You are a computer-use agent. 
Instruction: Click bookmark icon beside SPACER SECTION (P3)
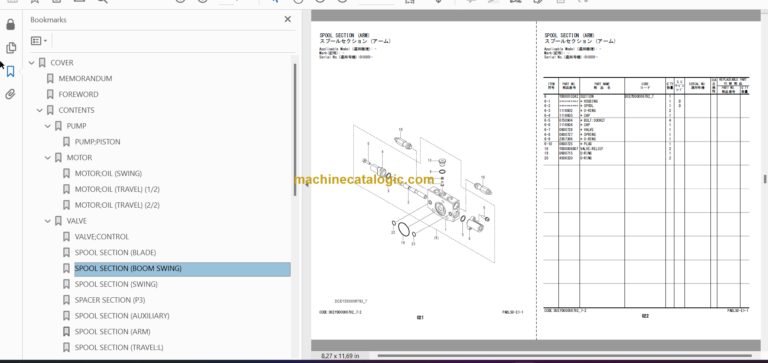click(66, 300)
